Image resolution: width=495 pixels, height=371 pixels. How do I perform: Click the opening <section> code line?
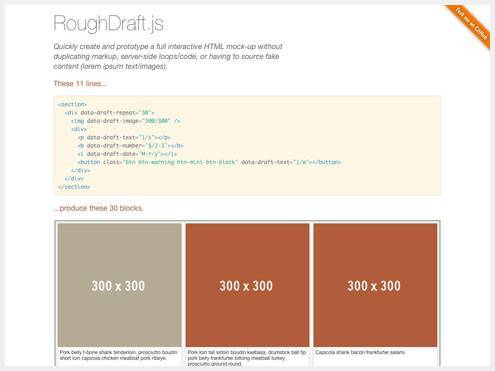(72, 104)
